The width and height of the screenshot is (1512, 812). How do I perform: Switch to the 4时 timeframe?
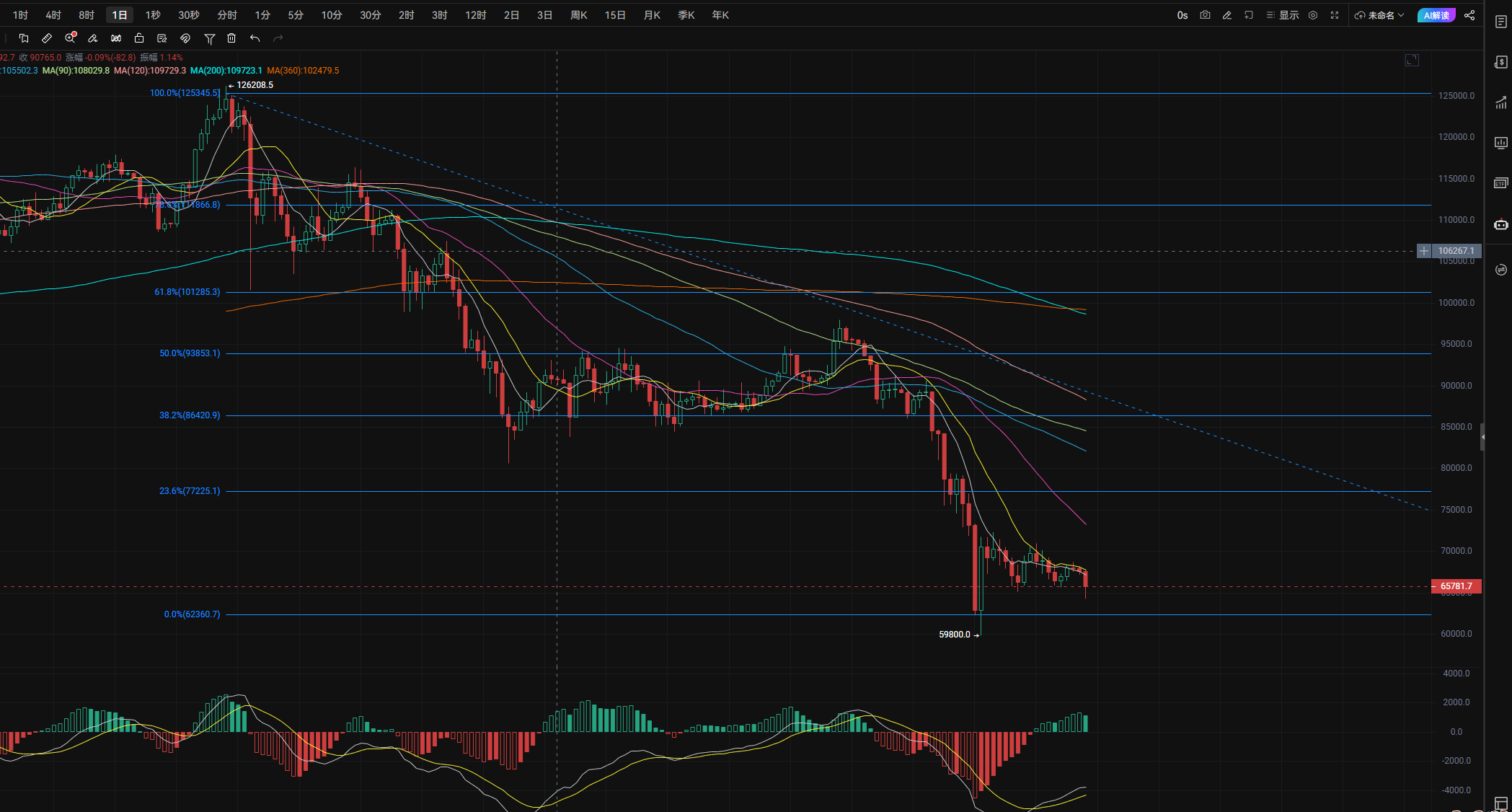pyautogui.click(x=53, y=15)
